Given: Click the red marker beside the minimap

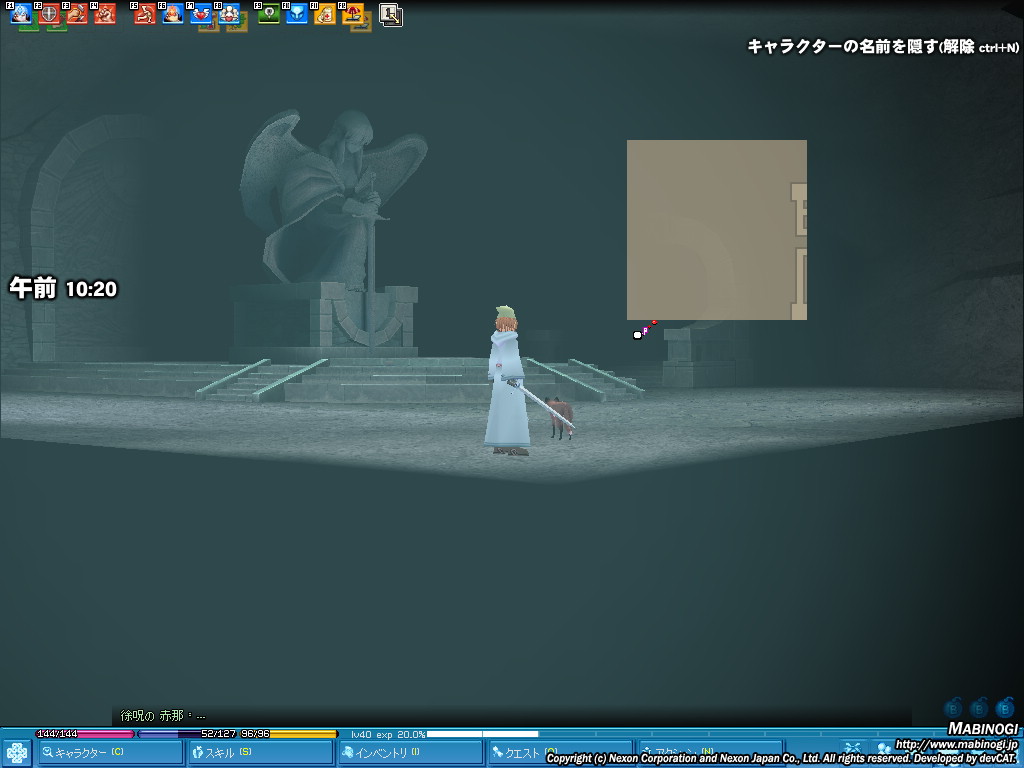Looking at the screenshot, I should [654, 323].
